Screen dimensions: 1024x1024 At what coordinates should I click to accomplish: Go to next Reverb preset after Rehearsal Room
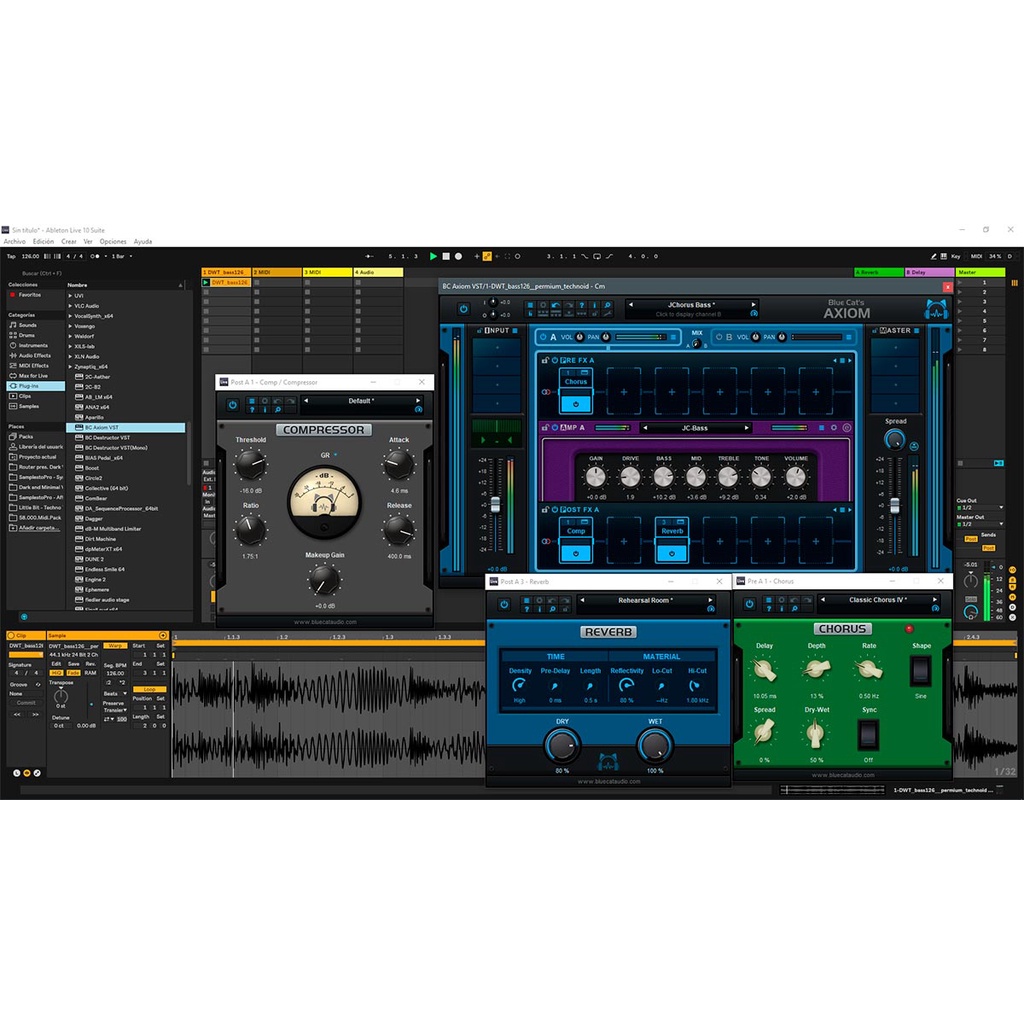click(710, 600)
